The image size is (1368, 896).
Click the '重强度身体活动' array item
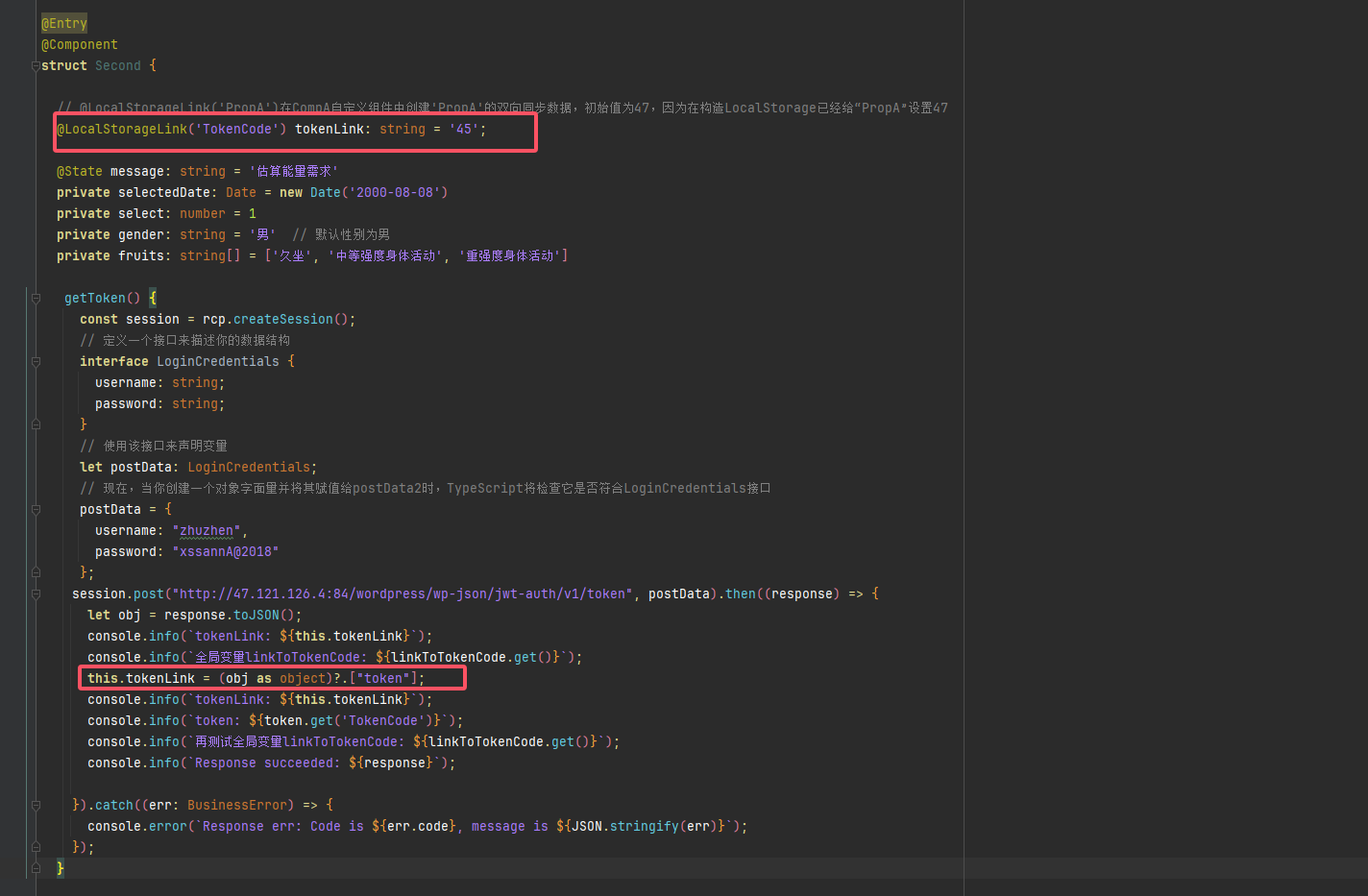coord(509,255)
